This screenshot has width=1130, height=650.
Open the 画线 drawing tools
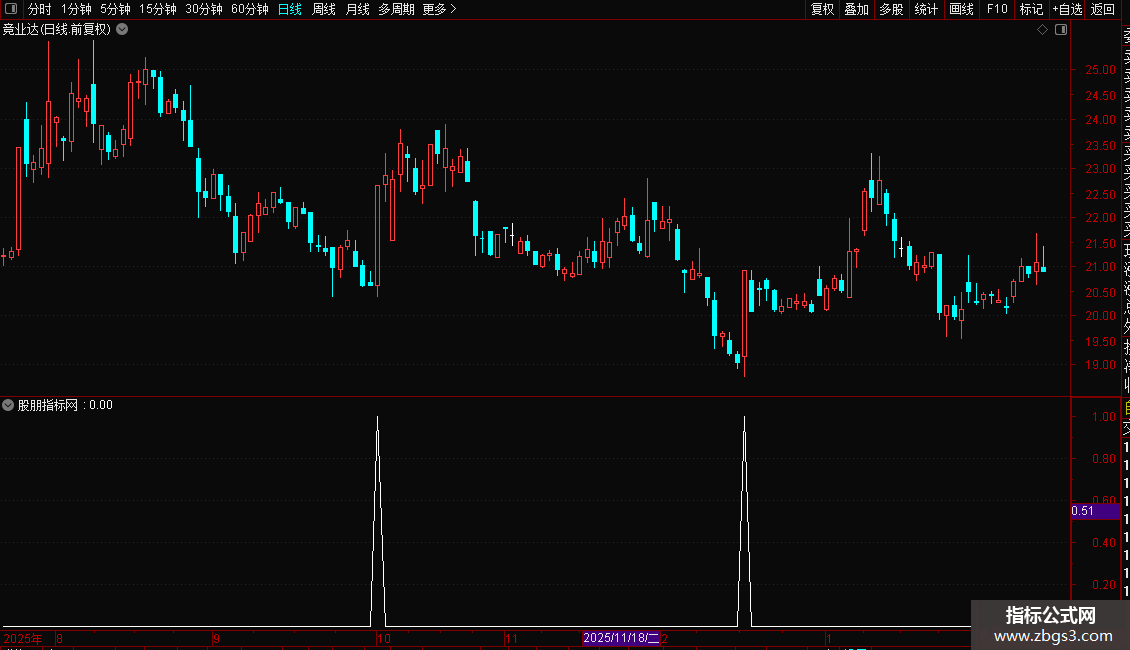pos(961,9)
